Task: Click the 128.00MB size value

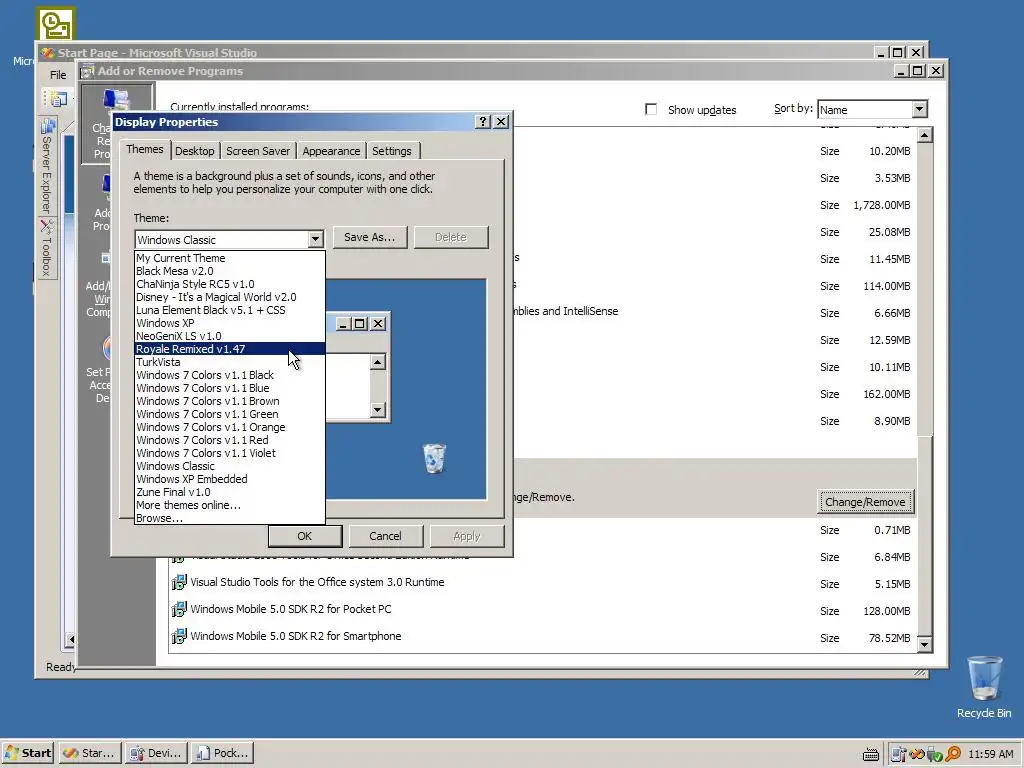Action: [886, 611]
